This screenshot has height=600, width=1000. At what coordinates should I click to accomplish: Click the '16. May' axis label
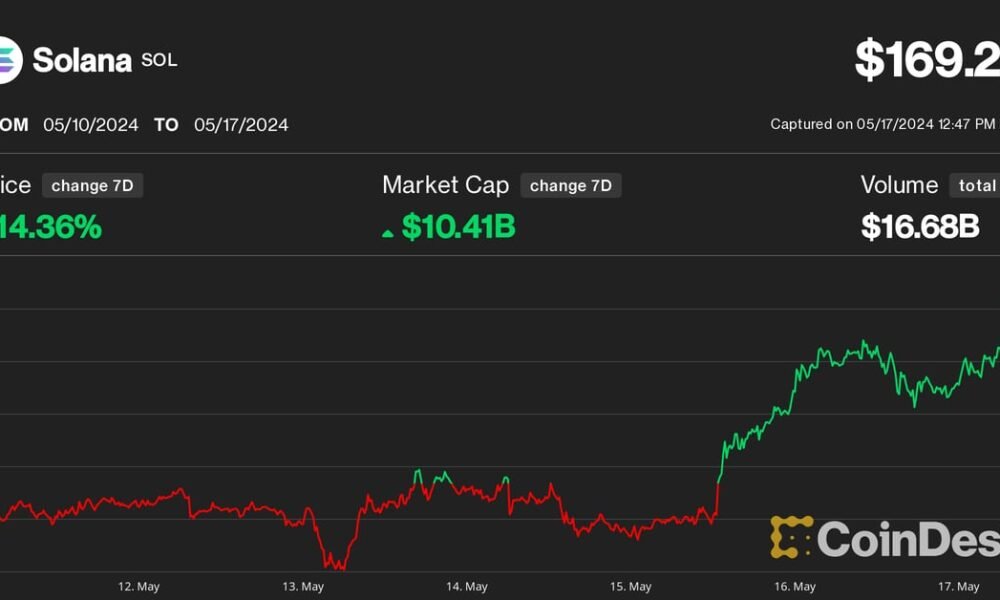pos(794,586)
